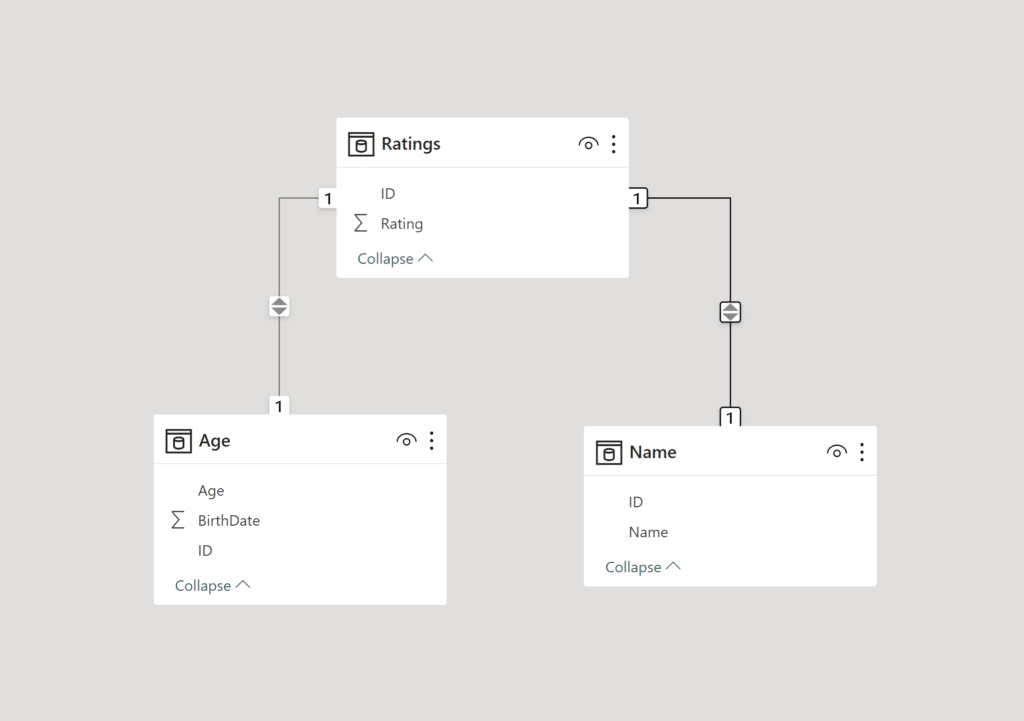Toggle the Name table's eye icon
The image size is (1024, 721).
click(x=836, y=452)
